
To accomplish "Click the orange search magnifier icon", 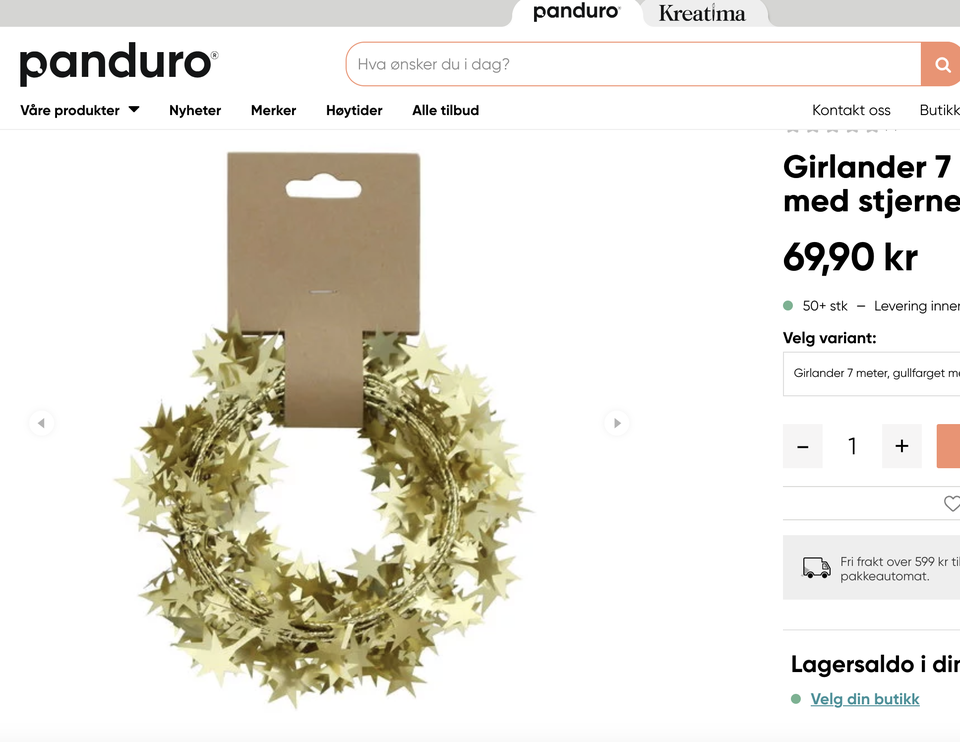I will pos(942,64).
